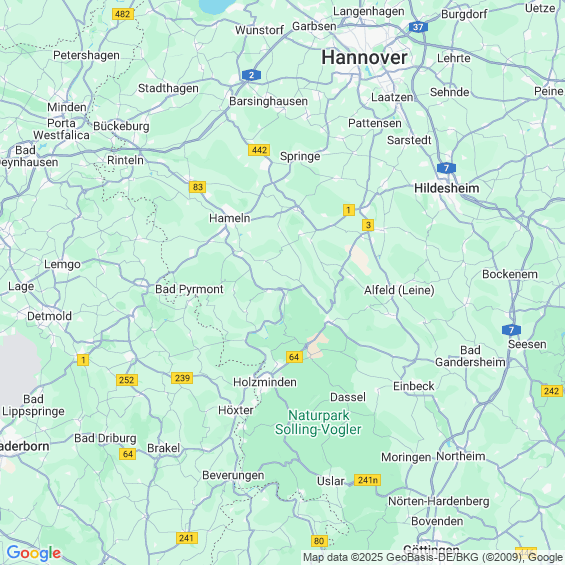Screen dimensions: 565x565
Task: Click the Naturpark Solling-Vogler label
Action: pyautogui.click(x=318, y=422)
